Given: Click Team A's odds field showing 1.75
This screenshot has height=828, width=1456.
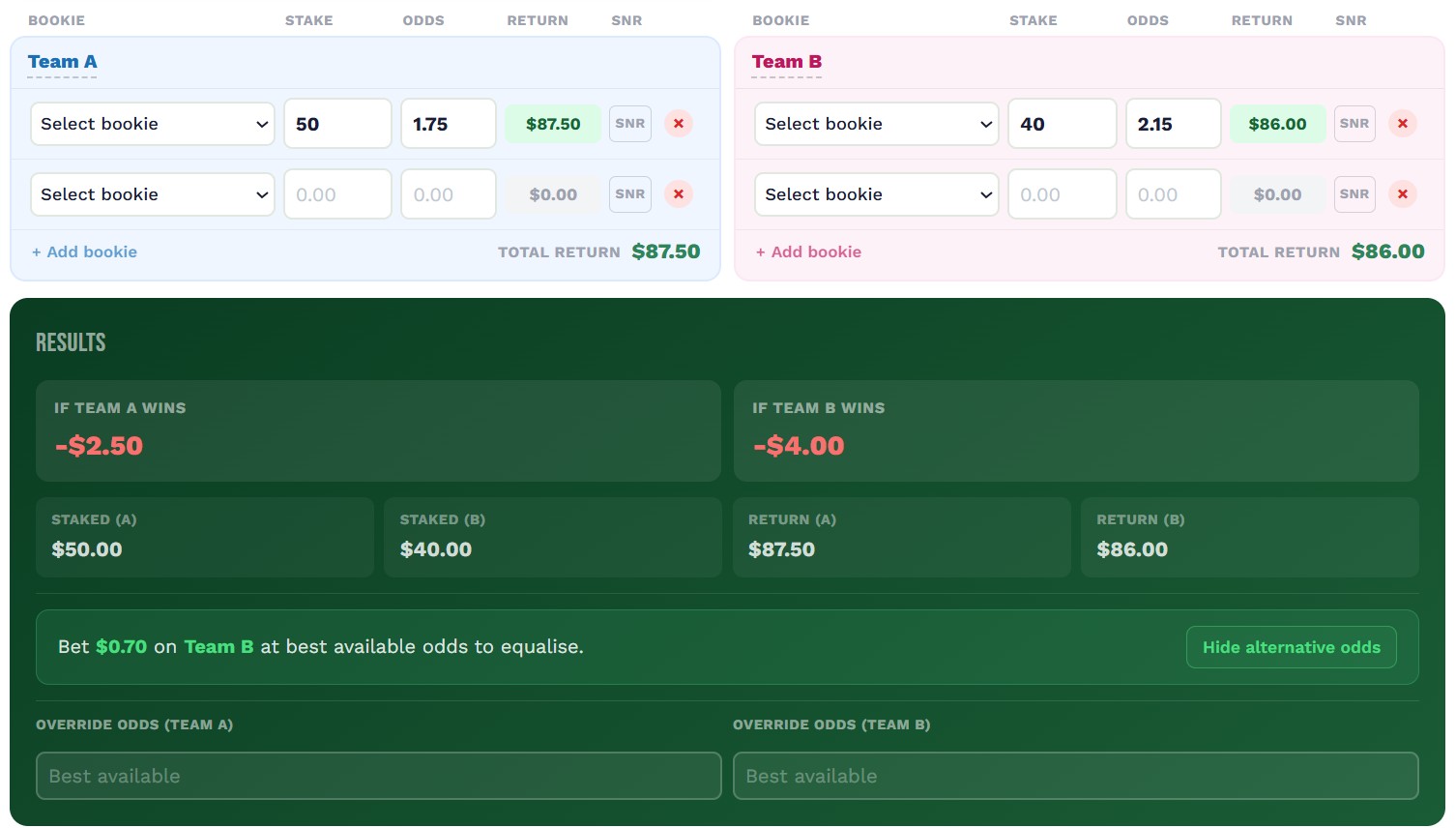Looking at the screenshot, I should 449,124.
